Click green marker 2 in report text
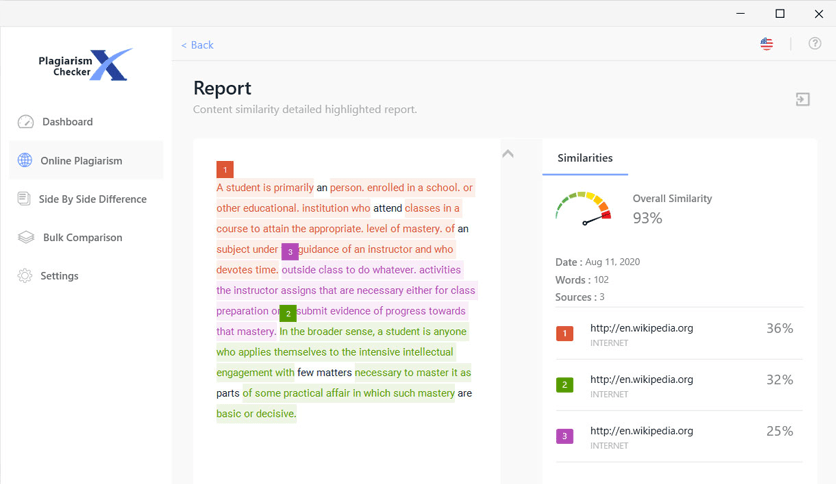This screenshot has width=836, height=484. click(288, 313)
